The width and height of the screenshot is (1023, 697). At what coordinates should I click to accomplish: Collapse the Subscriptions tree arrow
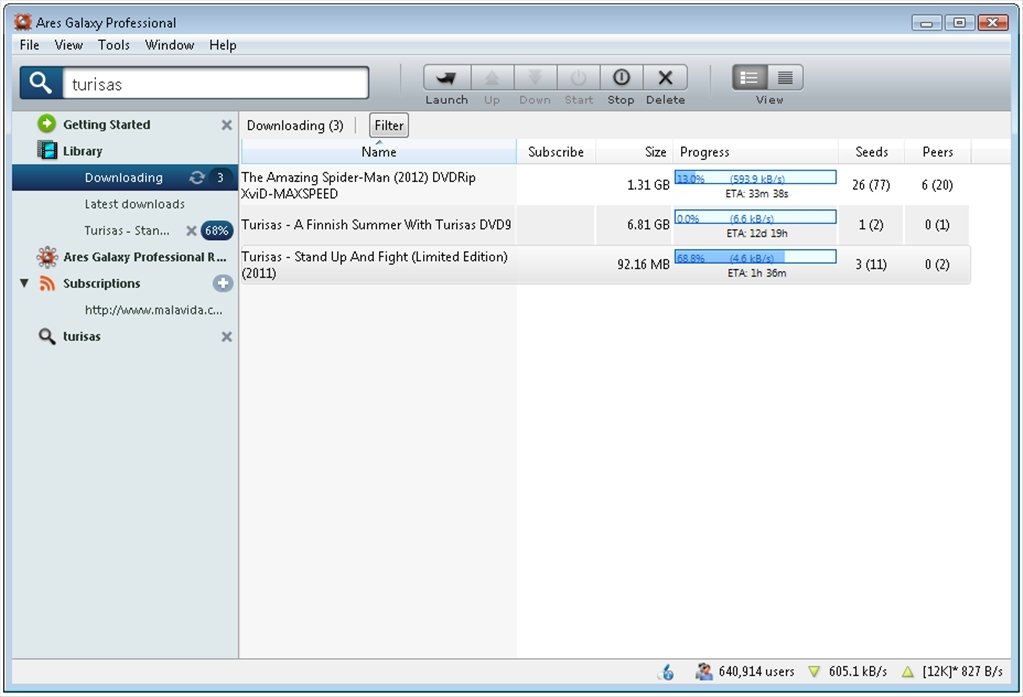pyautogui.click(x=24, y=283)
